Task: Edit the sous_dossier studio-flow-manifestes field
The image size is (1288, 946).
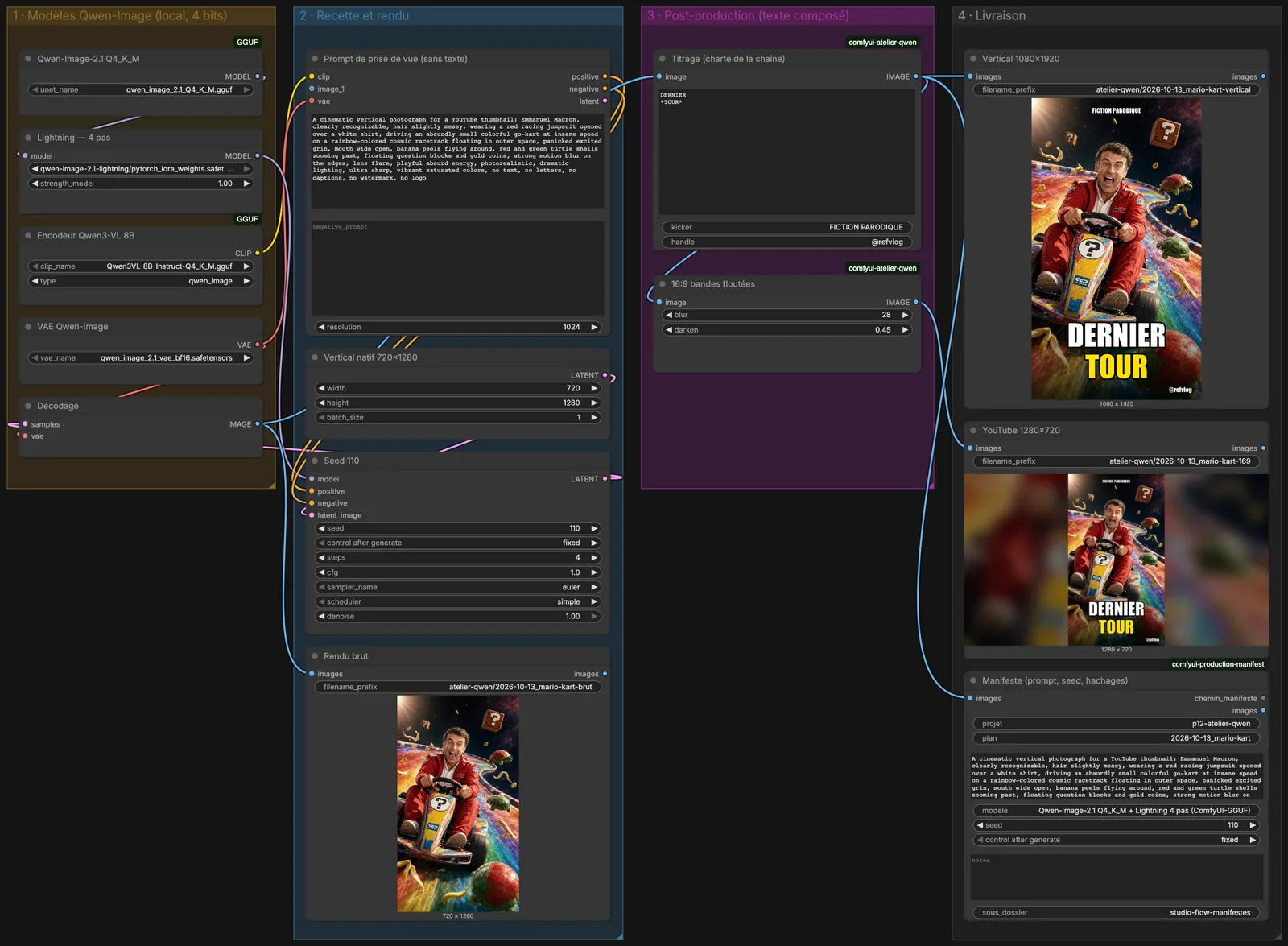Action: [1117, 913]
